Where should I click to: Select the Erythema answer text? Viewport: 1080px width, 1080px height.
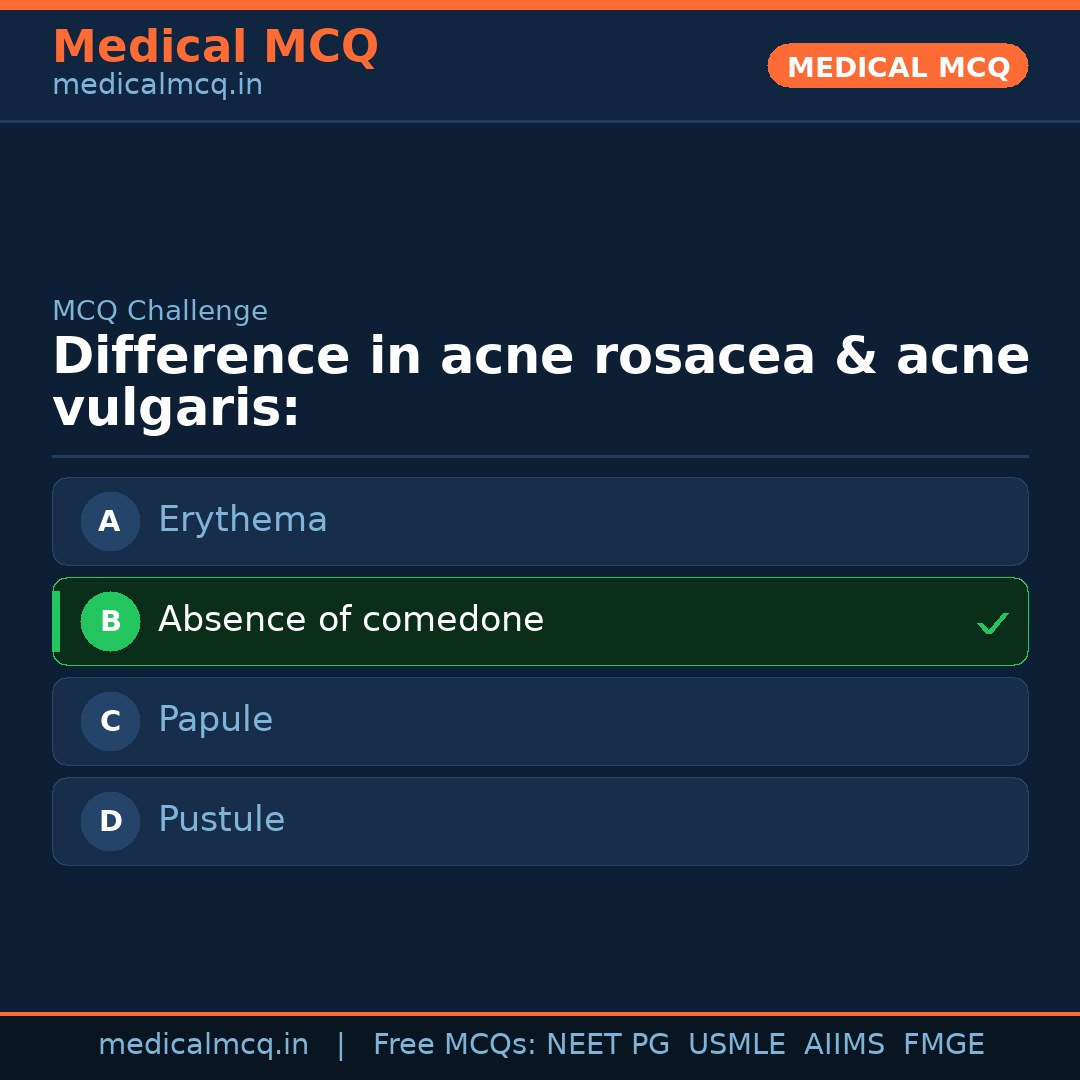(243, 520)
